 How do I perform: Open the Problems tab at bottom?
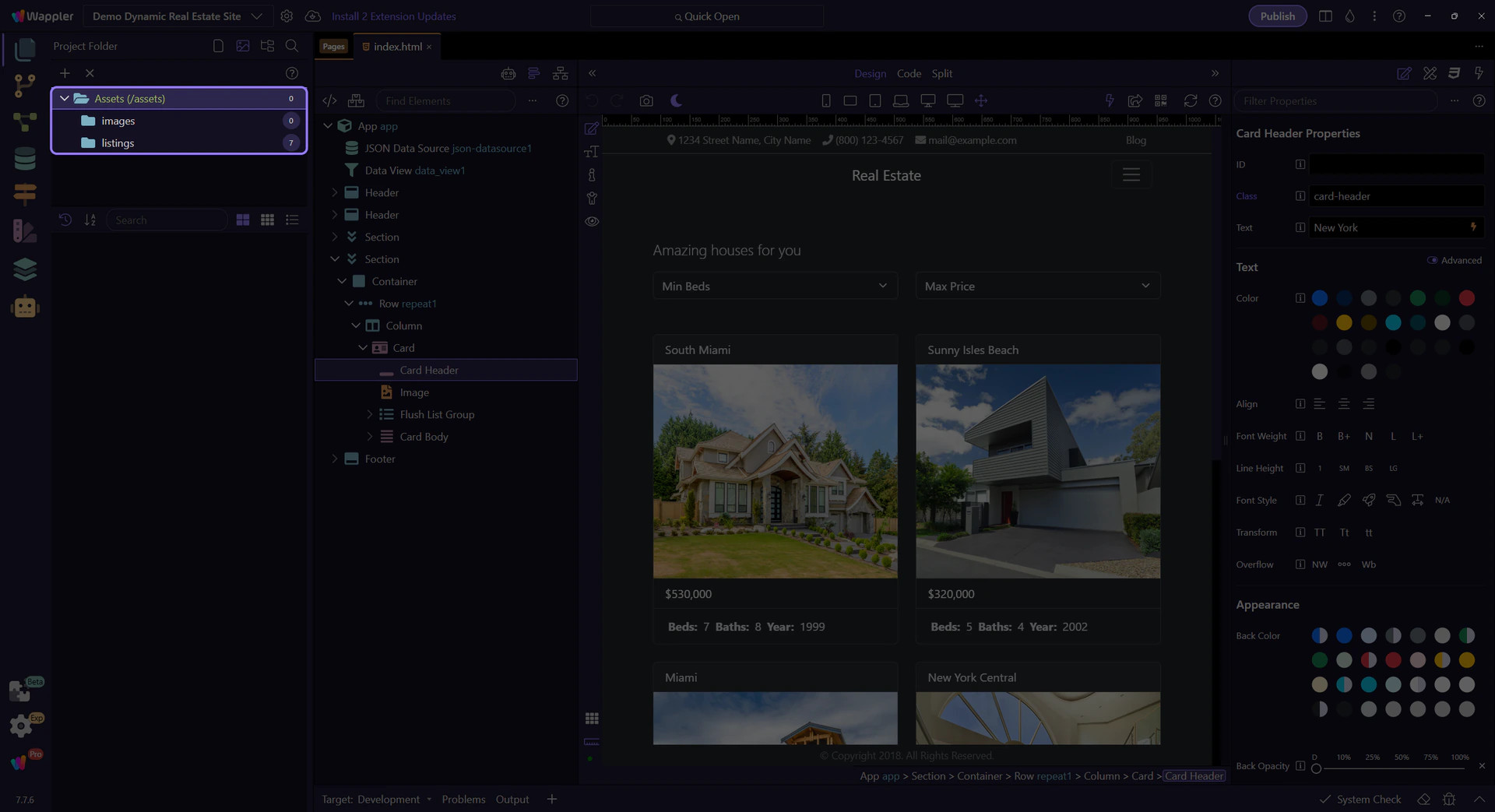tap(463, 800)
